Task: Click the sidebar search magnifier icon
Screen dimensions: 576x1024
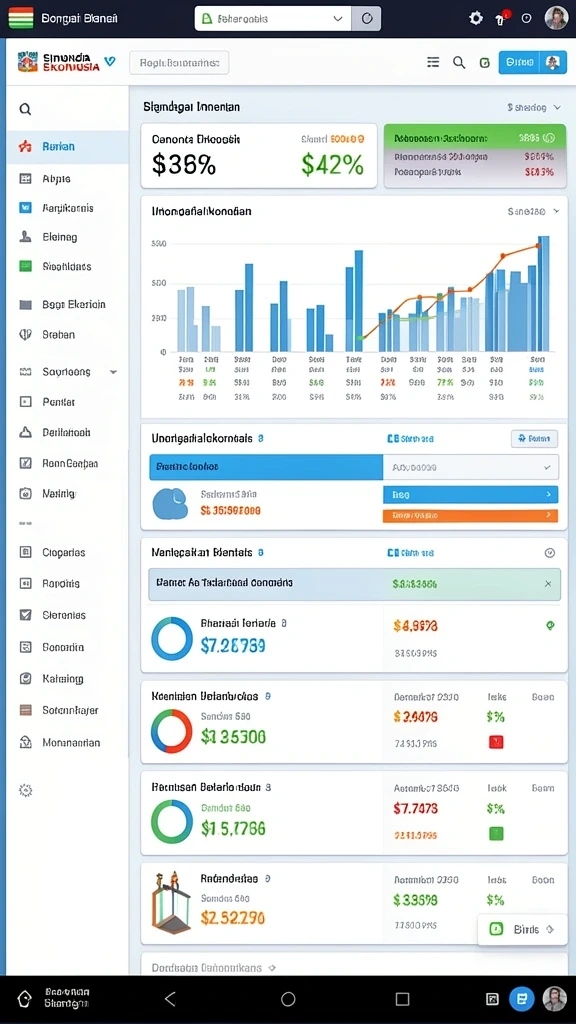Action: [x=25, y=109]
